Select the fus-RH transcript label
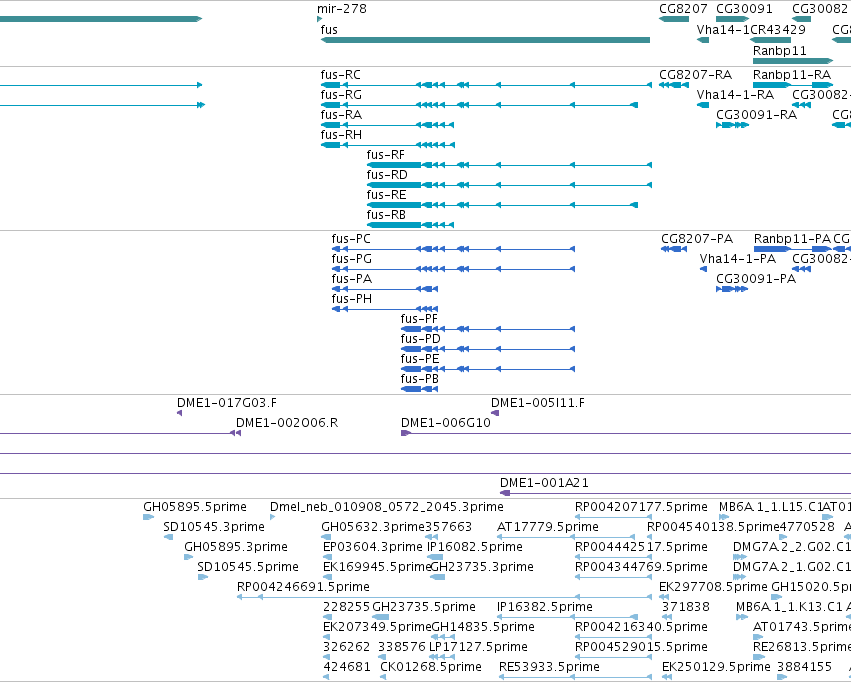851x682 pixels. pyautogui.click(x=341, y=135)
